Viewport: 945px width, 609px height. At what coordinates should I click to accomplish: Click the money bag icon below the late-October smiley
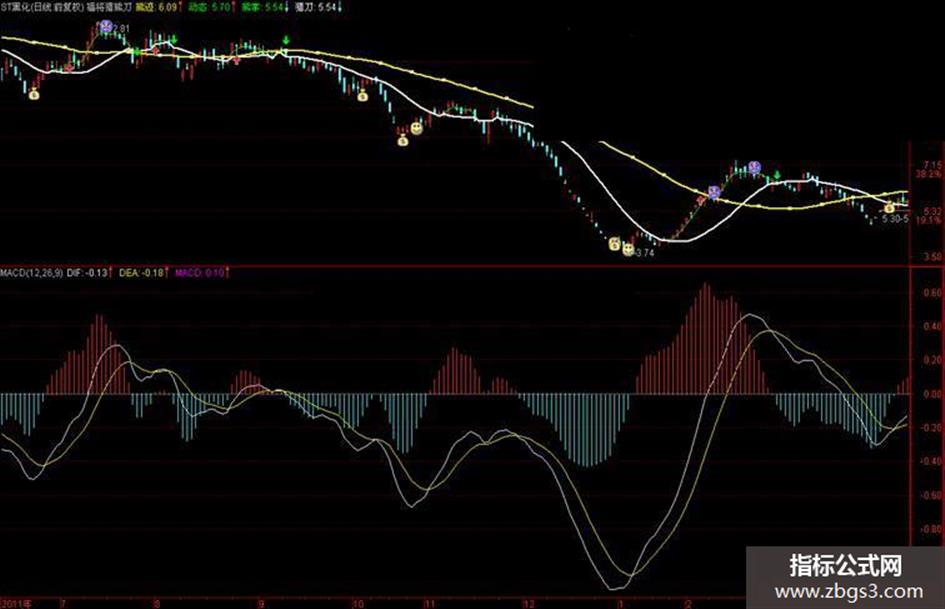(403, 140)
